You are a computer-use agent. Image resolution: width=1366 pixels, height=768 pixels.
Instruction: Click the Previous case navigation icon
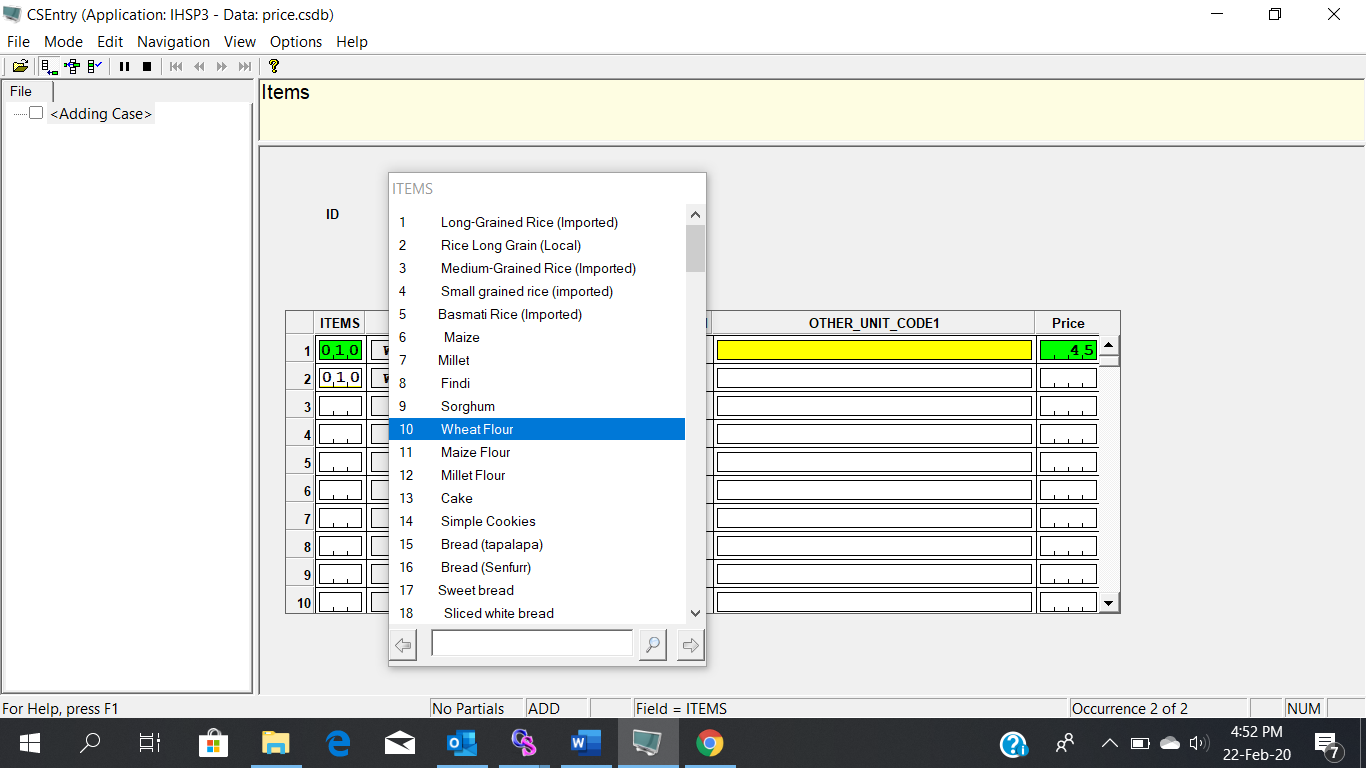coord(199,66)
